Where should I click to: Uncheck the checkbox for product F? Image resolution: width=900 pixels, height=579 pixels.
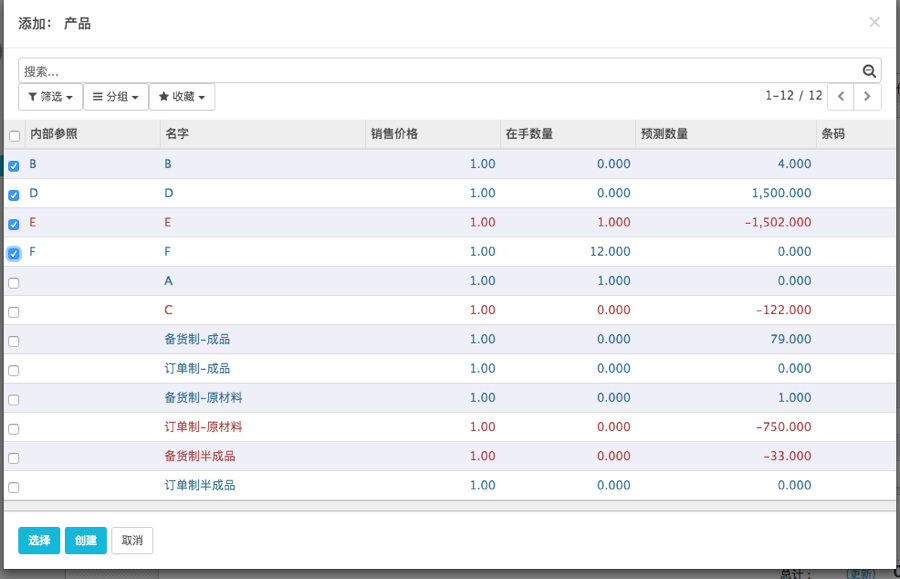coord(14,254)
